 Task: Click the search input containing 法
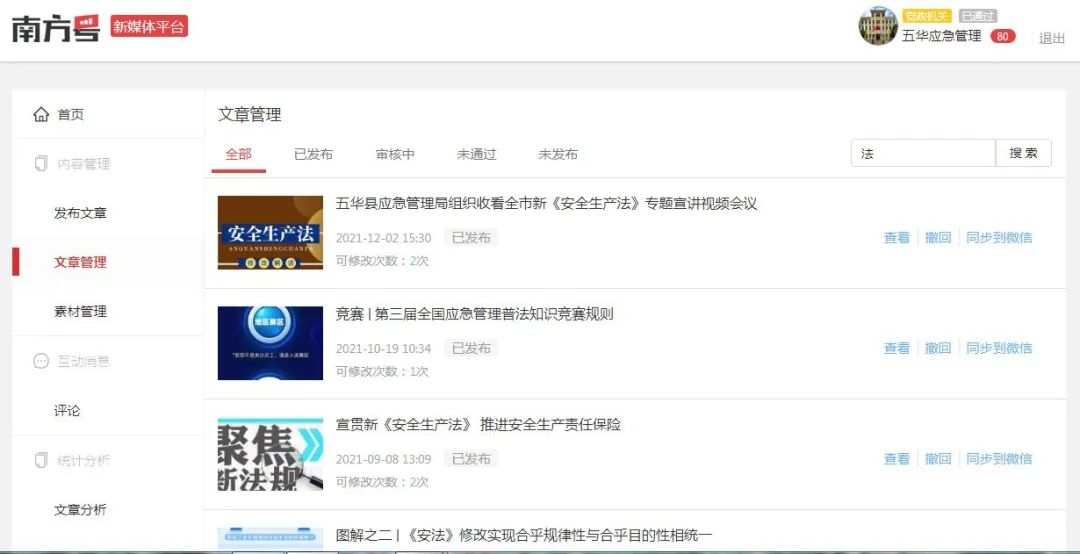pyautogui.click(x=923, y=153)
